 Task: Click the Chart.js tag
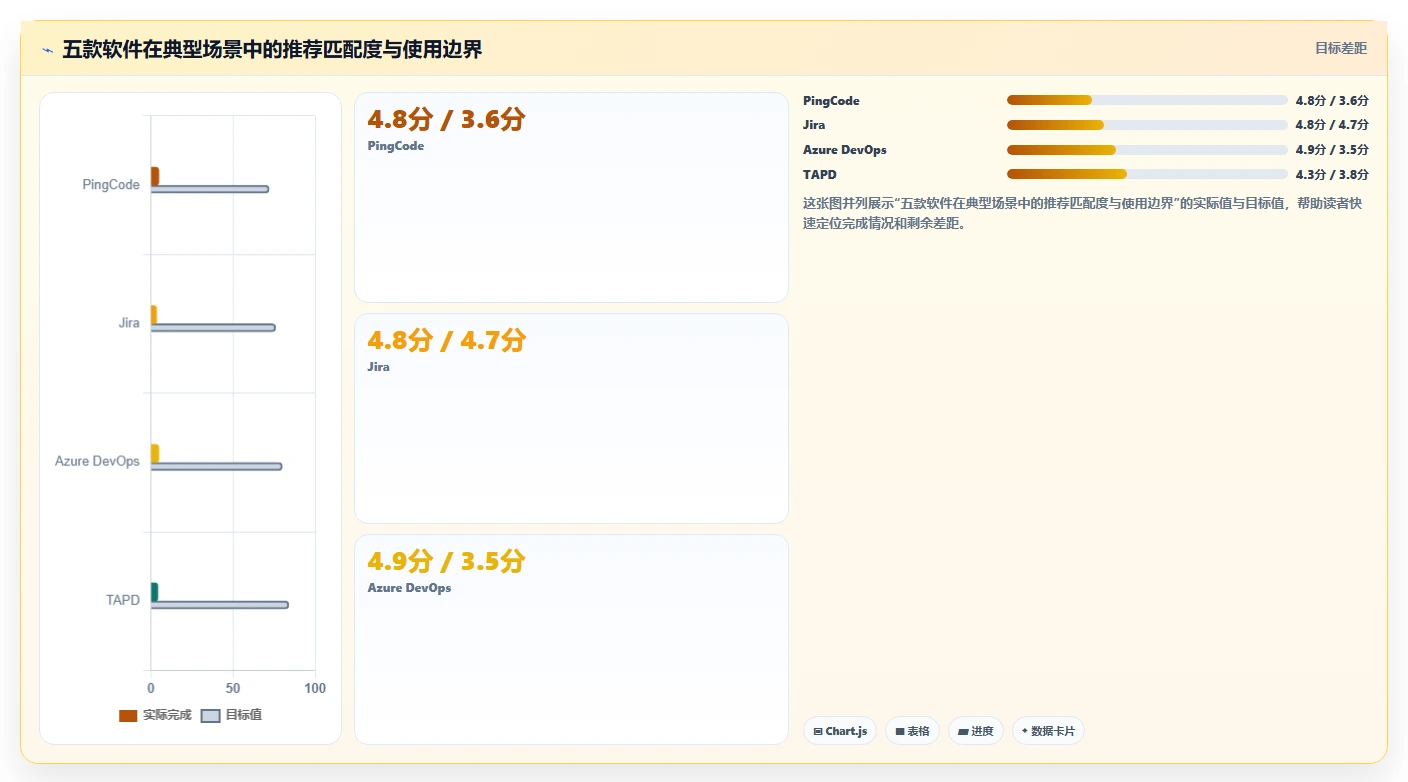(840, 731)
